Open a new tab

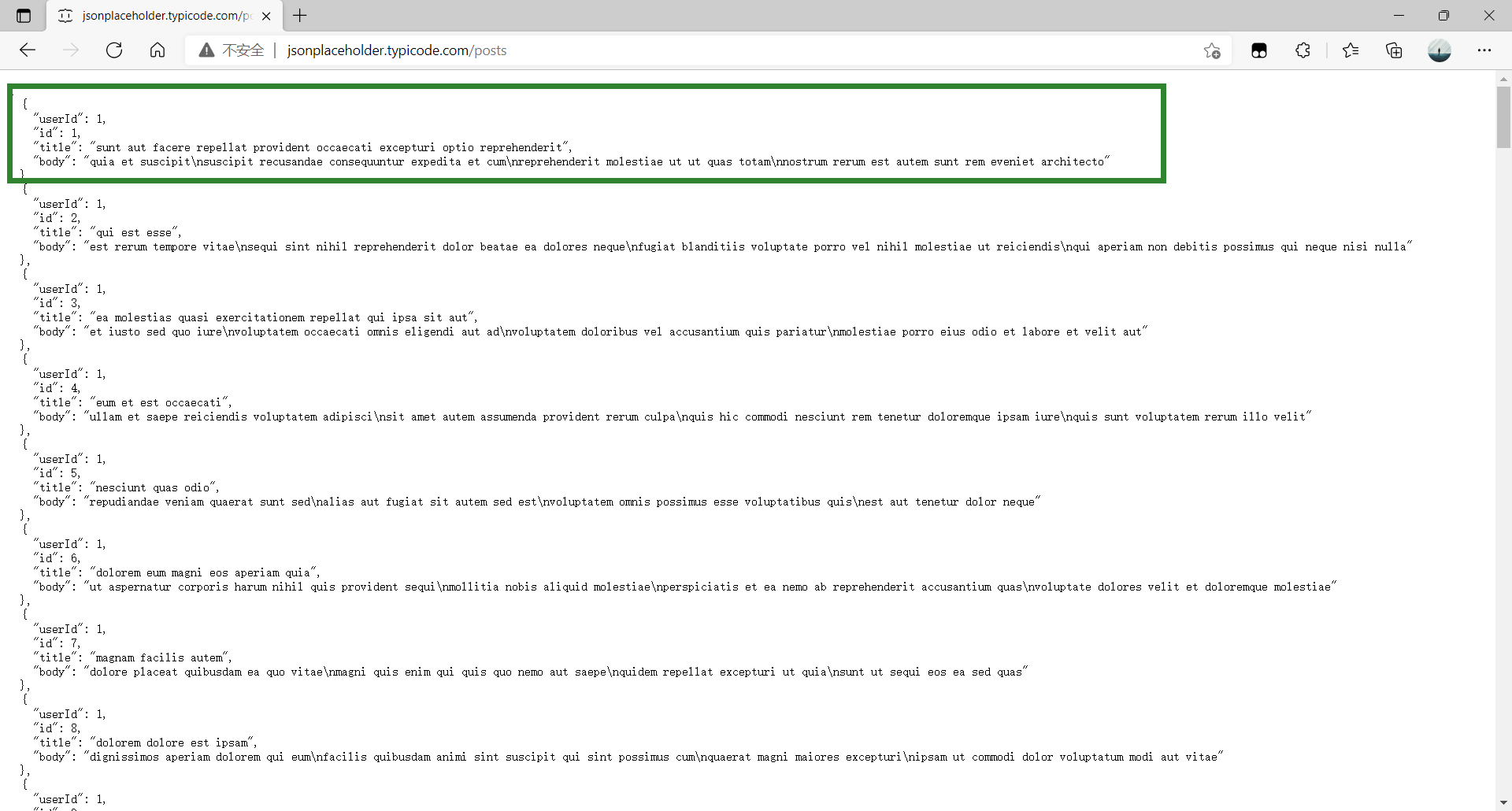pos(300,16)
